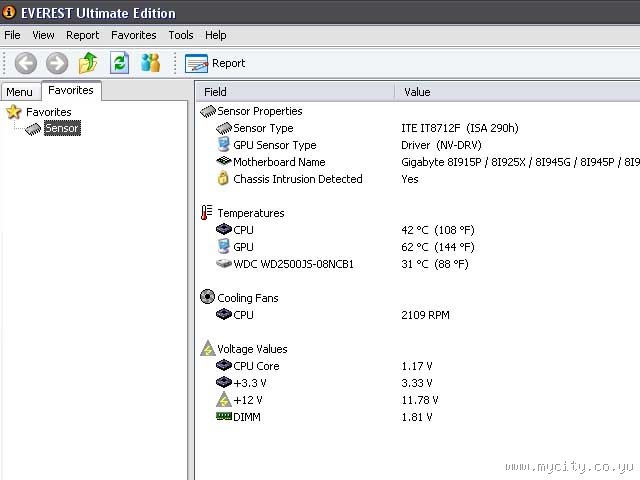
Task: Click the Chassis Intrusion padlock icon
Action: (x=223, y=178)
